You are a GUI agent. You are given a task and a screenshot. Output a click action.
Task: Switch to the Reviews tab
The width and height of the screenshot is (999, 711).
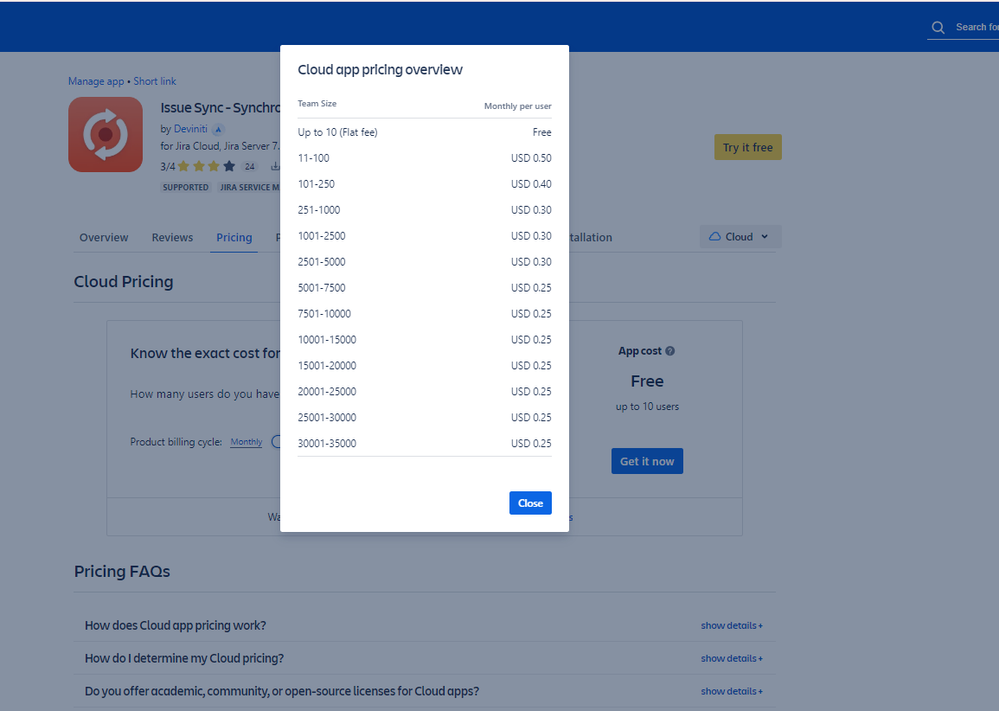click(x=172, y=237)
